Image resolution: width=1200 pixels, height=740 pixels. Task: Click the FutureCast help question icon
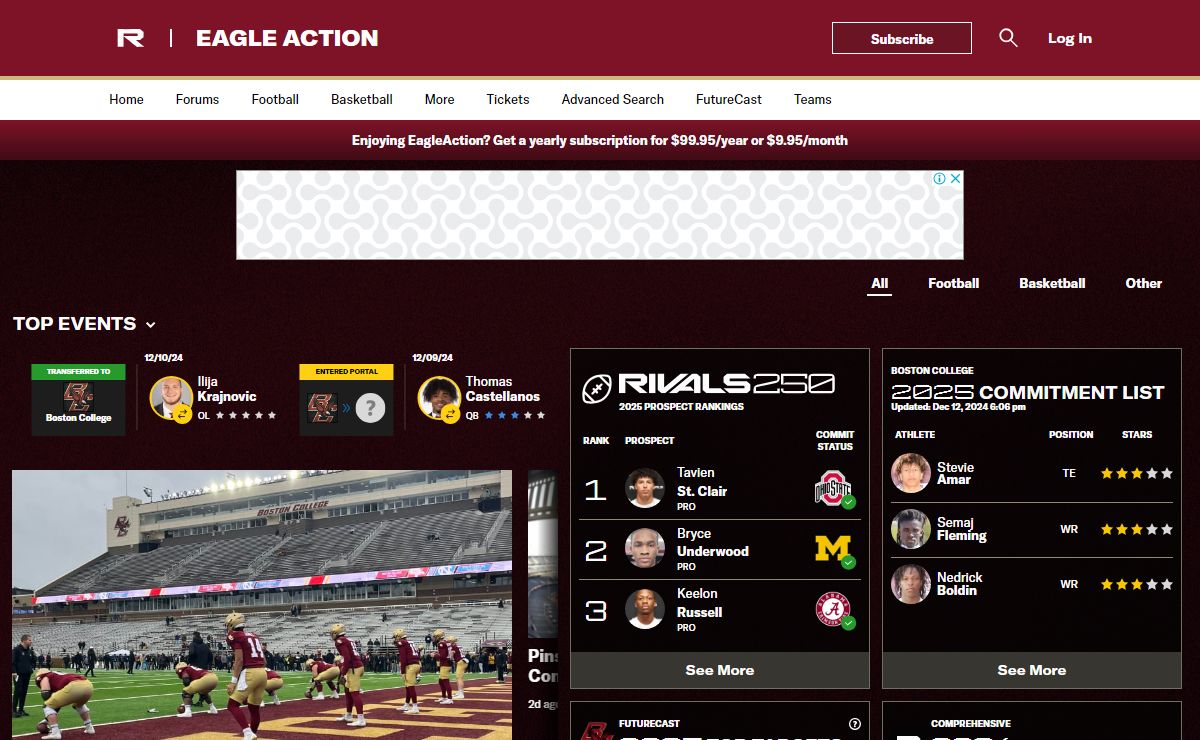[855, 724]
